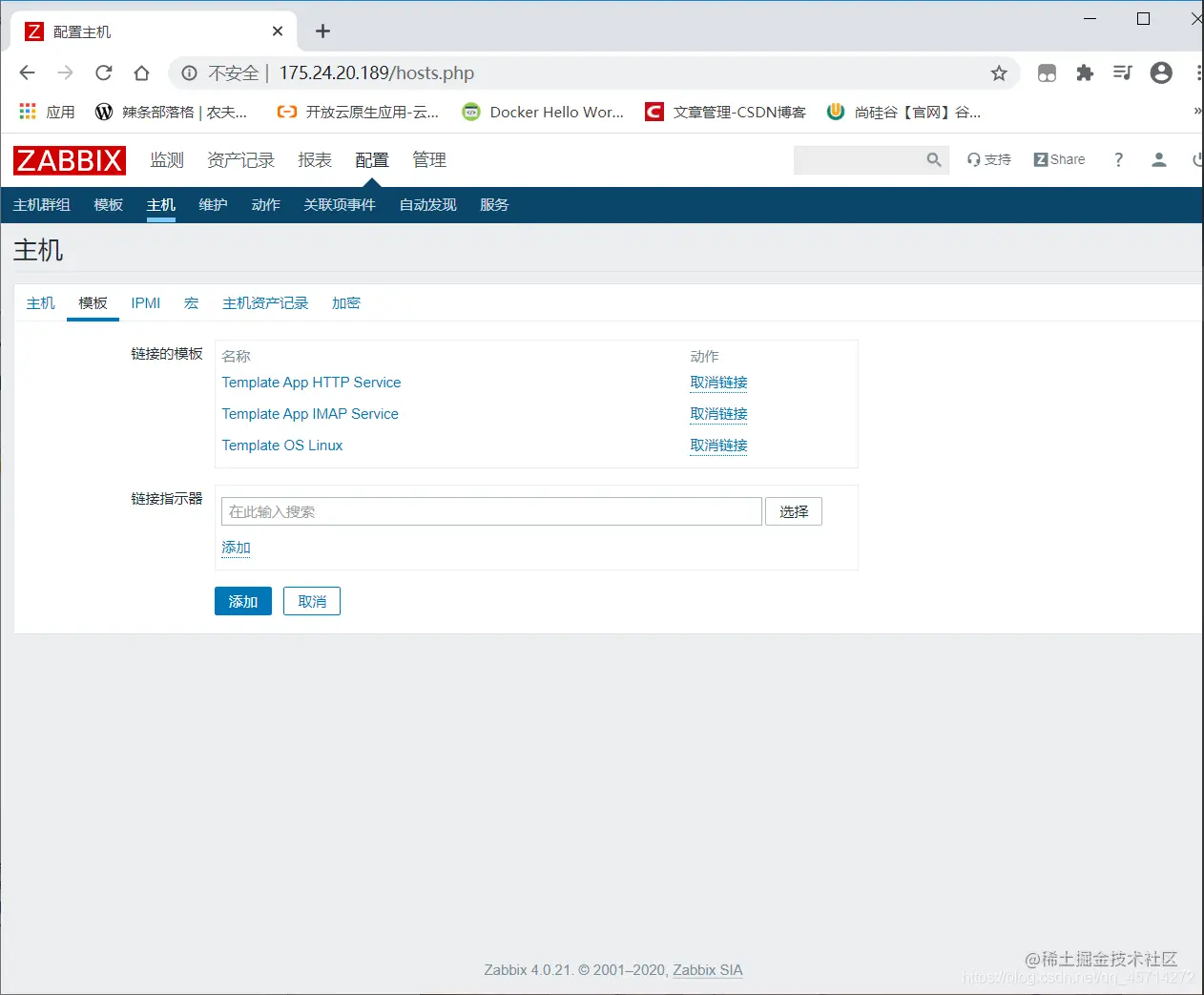Open the Docker Hello World bookmark
The height and width of the screenshot is (995, 1204).
coord(543,112)
